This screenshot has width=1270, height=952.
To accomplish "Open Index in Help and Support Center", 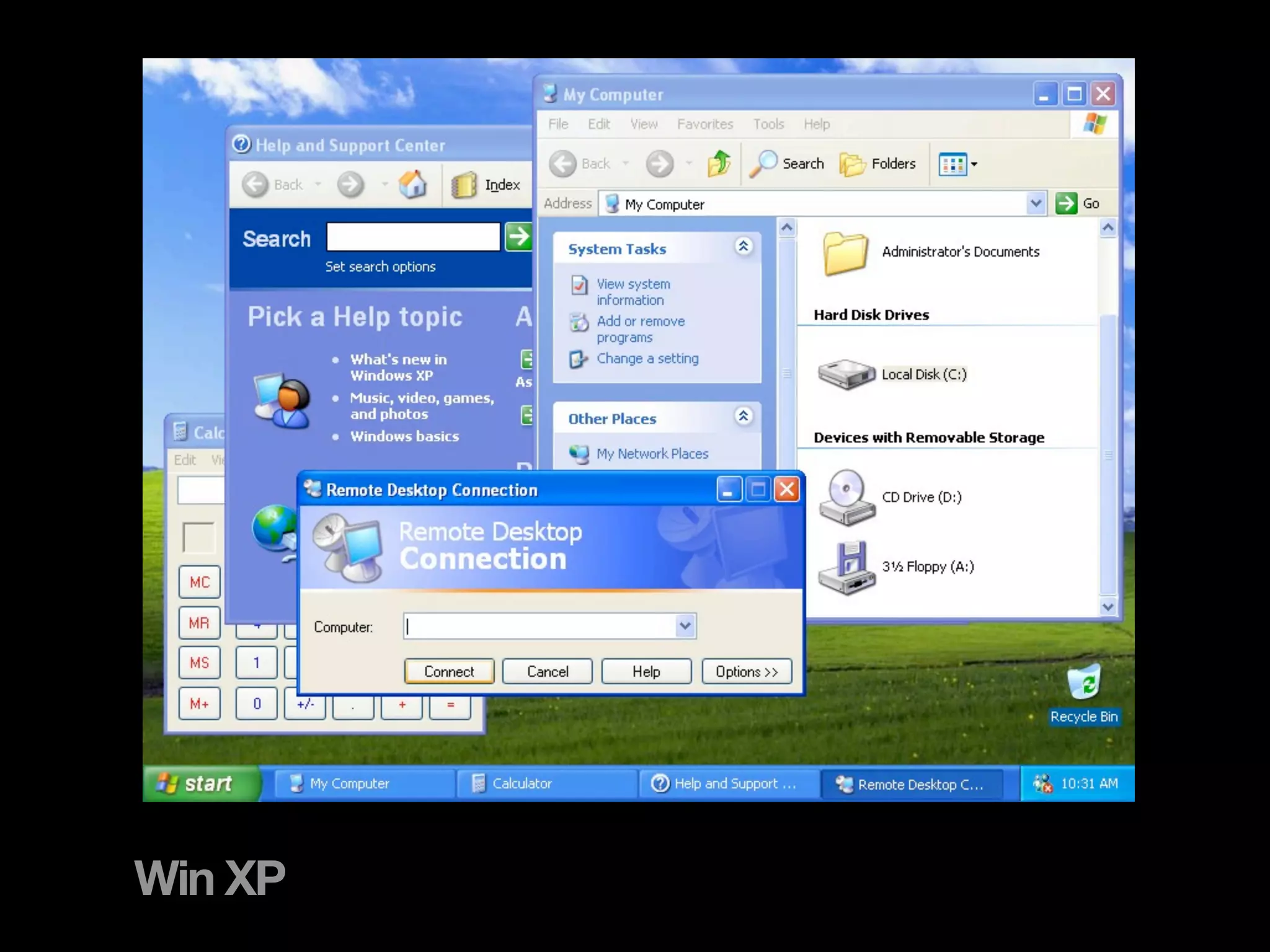I will pyautogui.click(x=486, y=185).
